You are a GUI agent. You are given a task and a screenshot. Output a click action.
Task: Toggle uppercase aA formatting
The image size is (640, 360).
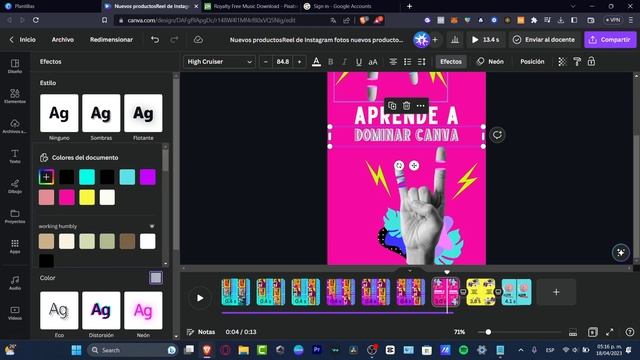coord(373,62)
